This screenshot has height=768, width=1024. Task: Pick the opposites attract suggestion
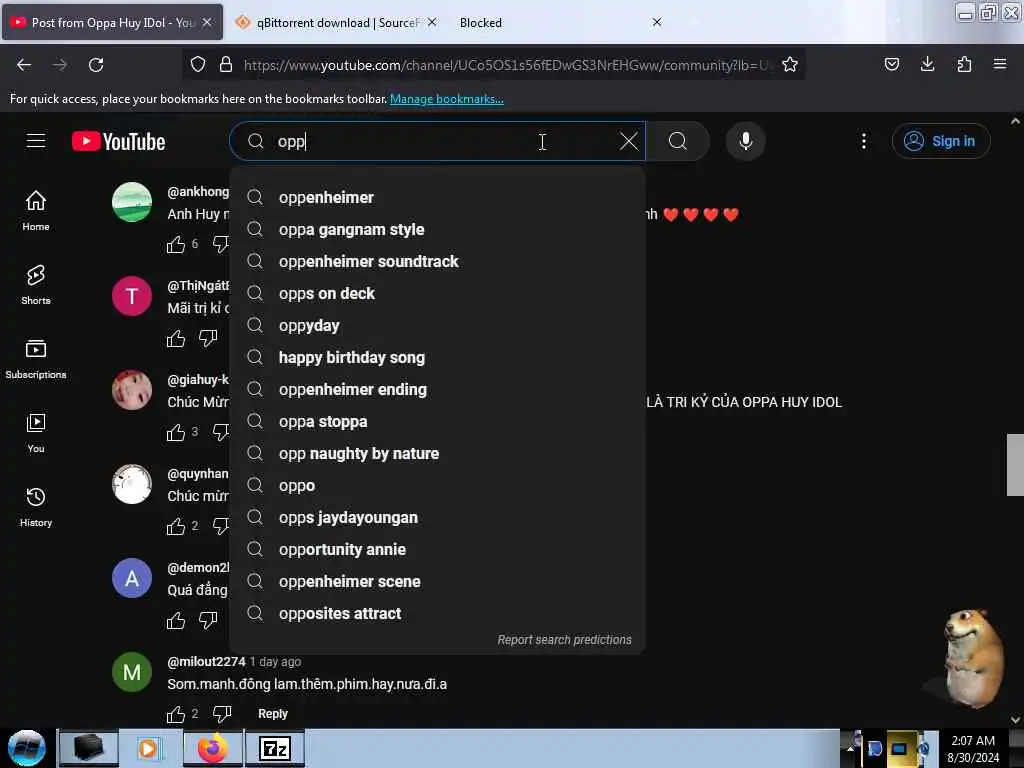pos(438,613)
